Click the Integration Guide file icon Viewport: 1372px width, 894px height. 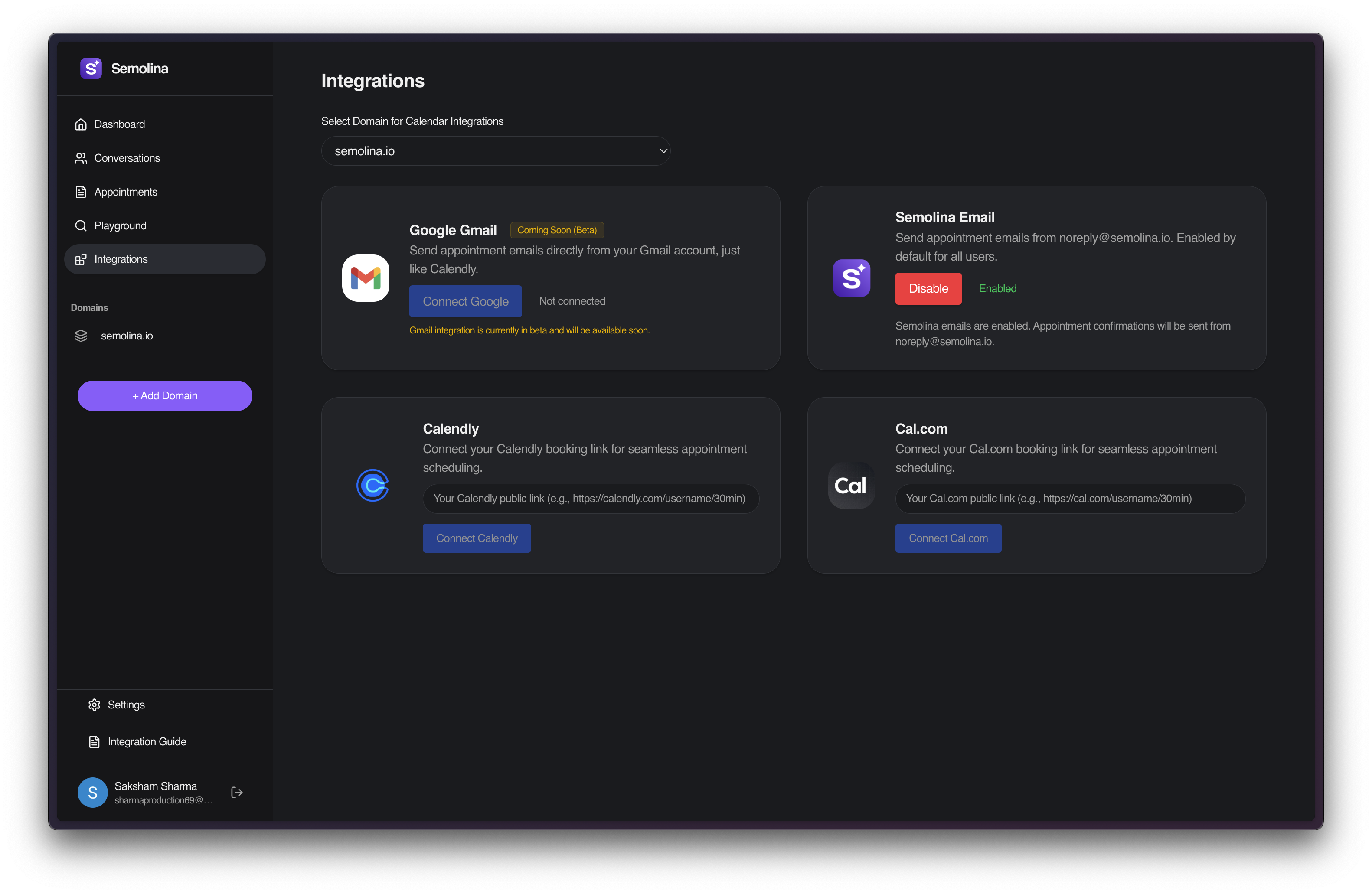(95, 742)
